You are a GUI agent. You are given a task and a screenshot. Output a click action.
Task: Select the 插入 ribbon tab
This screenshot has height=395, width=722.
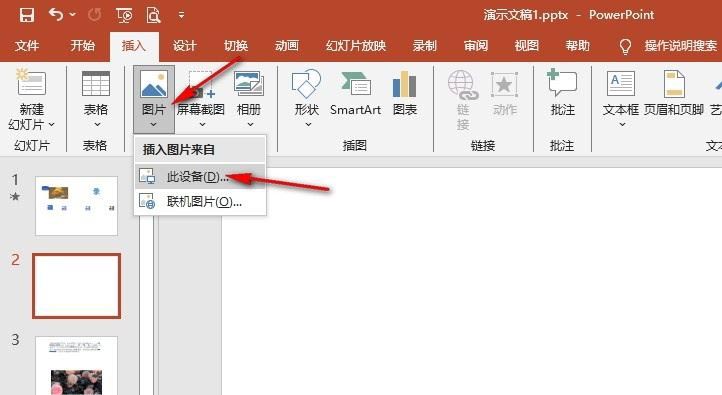[x=134, y=46]
